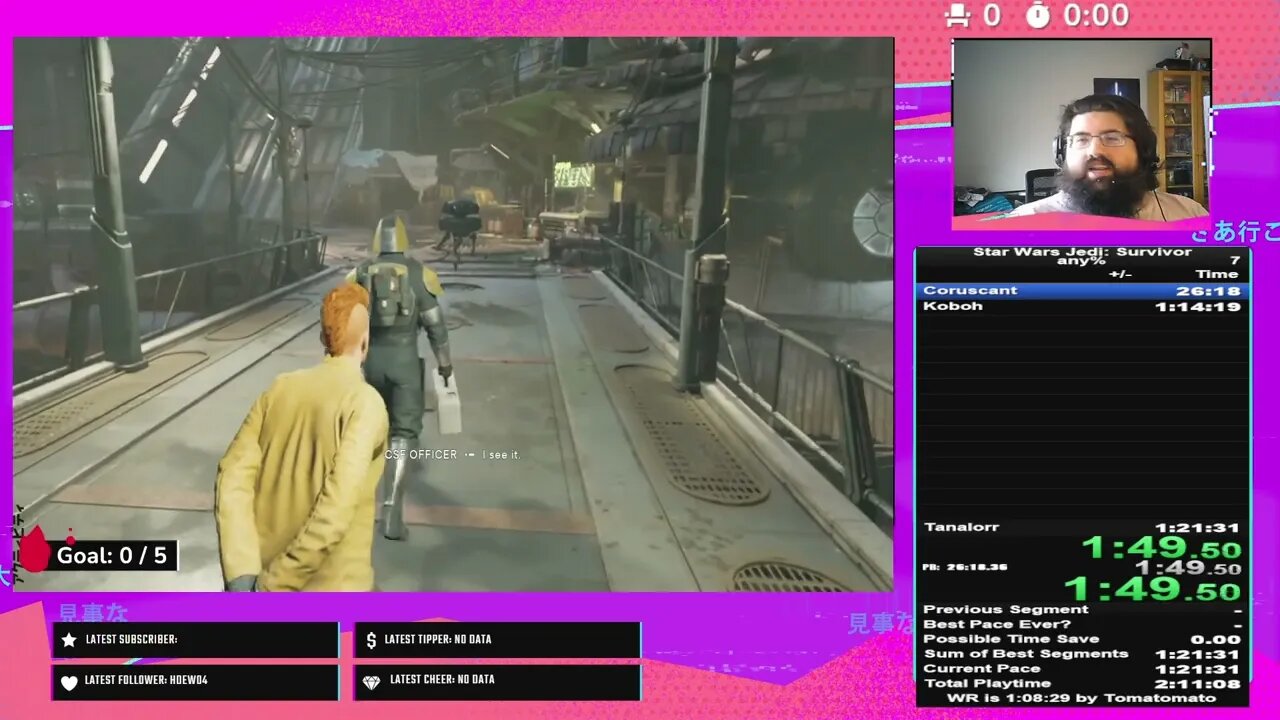This screenshot has width=1280, height=720.
Task: Select the Coruscant split row
Action: 1082,291
